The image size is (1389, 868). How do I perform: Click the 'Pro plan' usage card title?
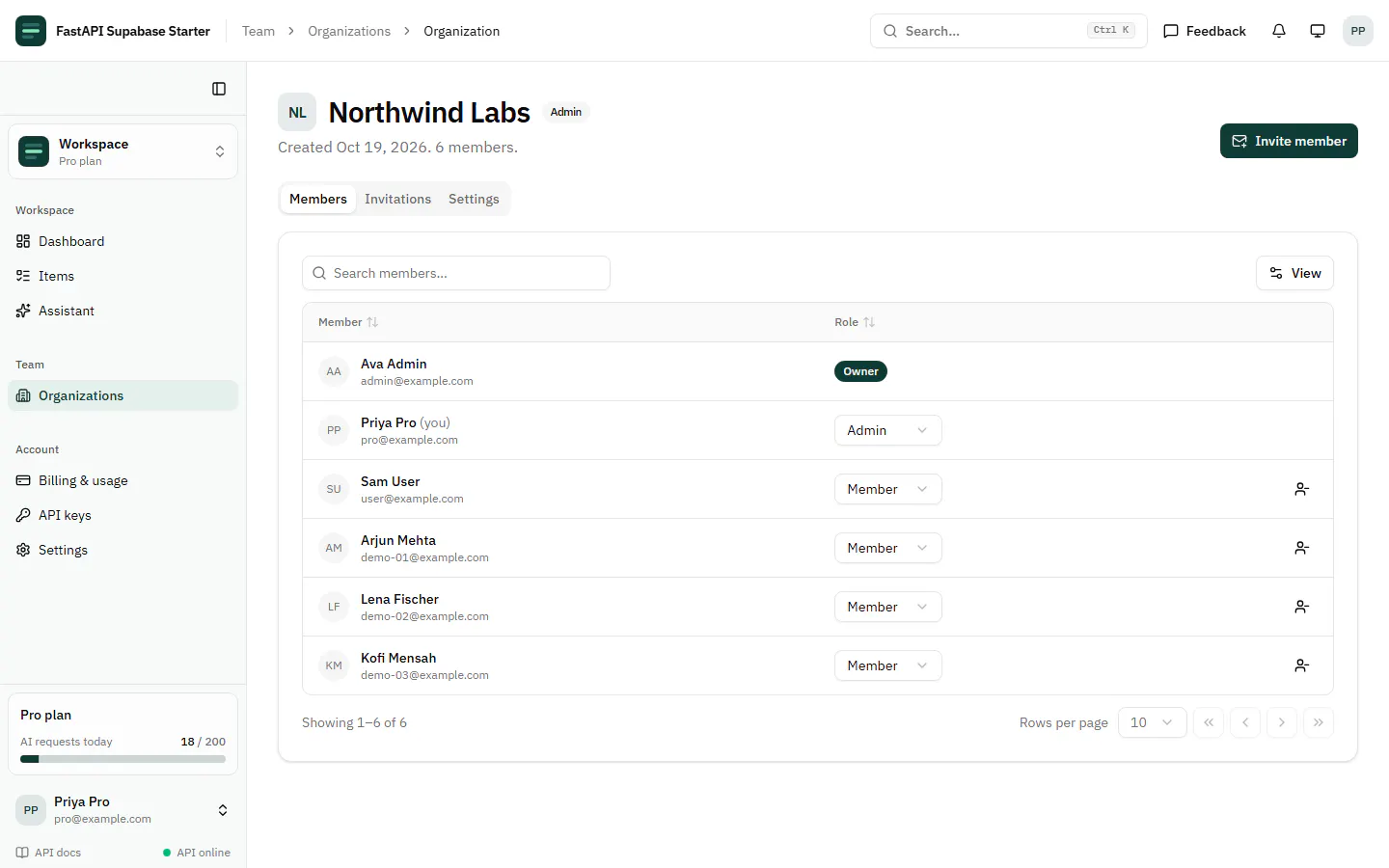pyautogui.click(x=46, y=715)
